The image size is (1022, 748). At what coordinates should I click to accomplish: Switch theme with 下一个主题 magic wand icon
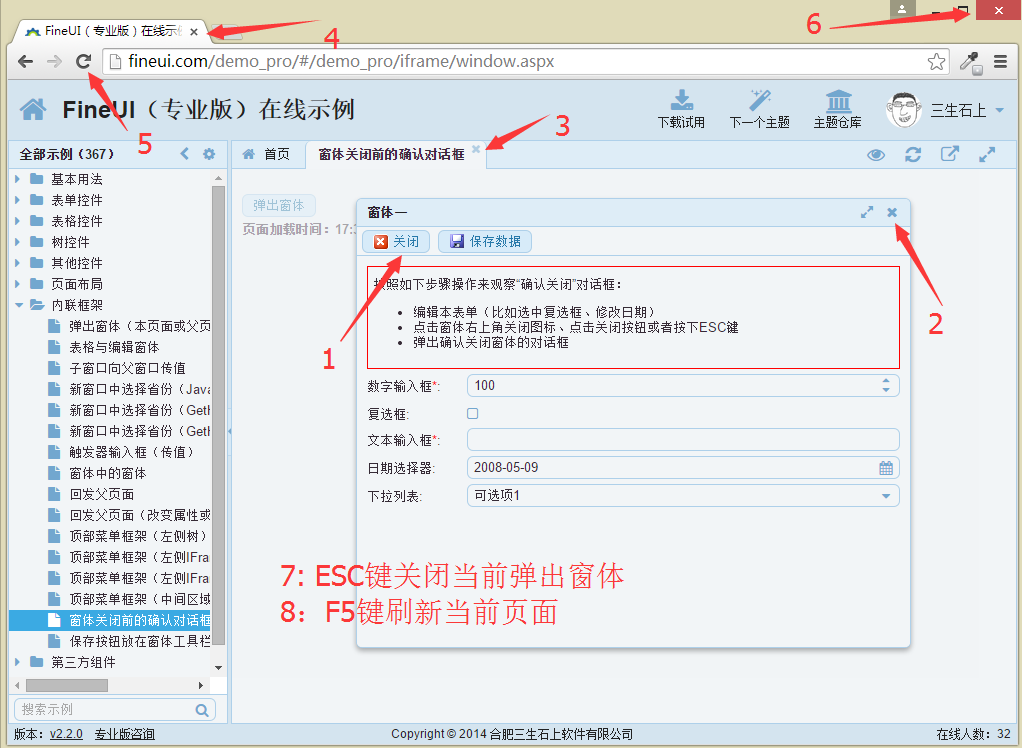759,102
